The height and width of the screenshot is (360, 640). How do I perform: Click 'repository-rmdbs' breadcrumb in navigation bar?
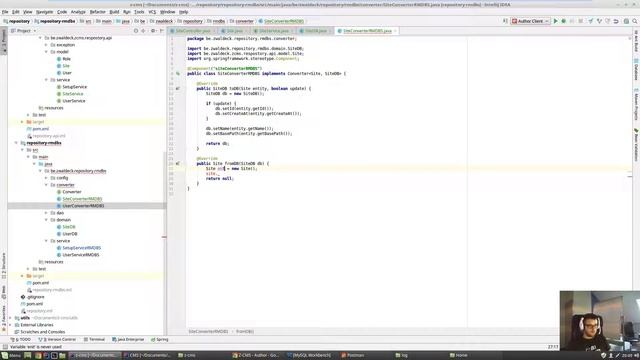(x=57, y=21)
